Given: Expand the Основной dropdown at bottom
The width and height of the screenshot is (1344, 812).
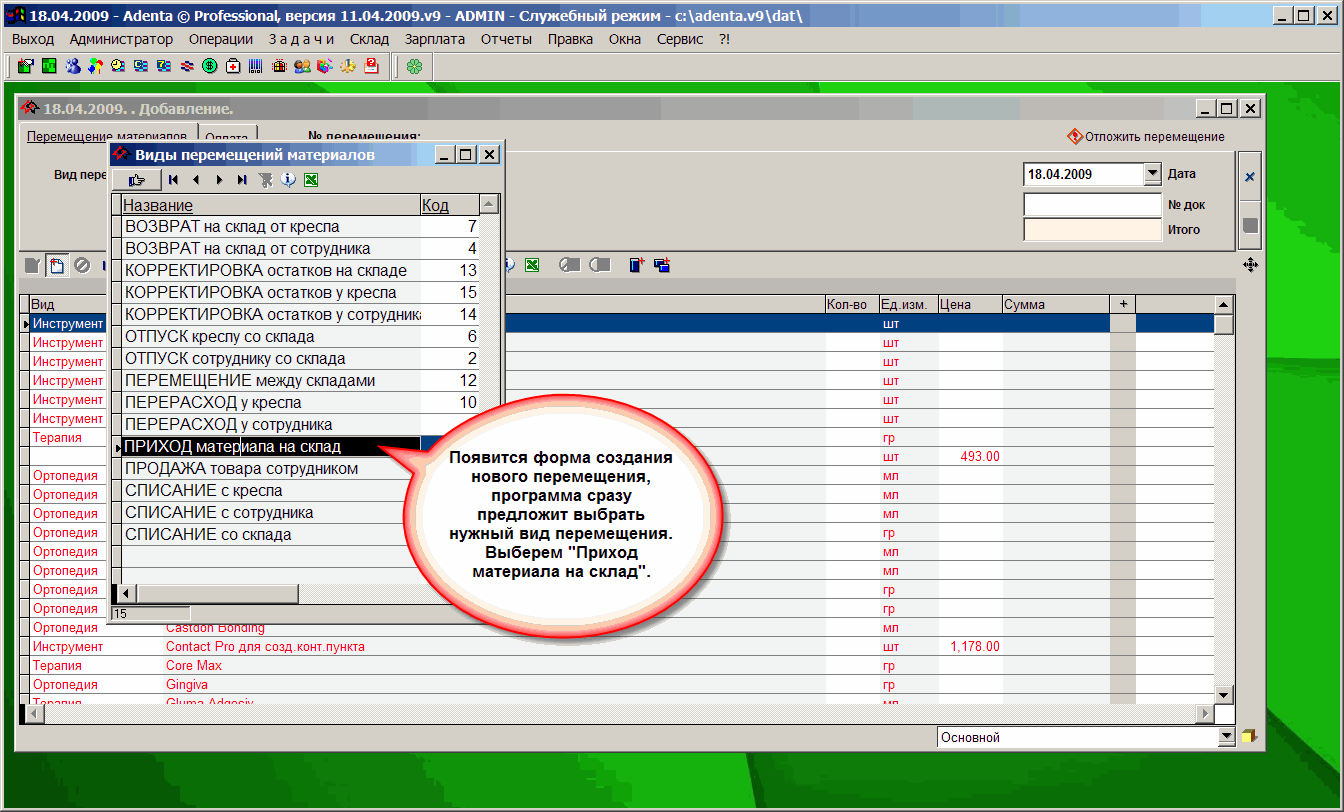Looking at the screenshot, I should point(1227,737).
